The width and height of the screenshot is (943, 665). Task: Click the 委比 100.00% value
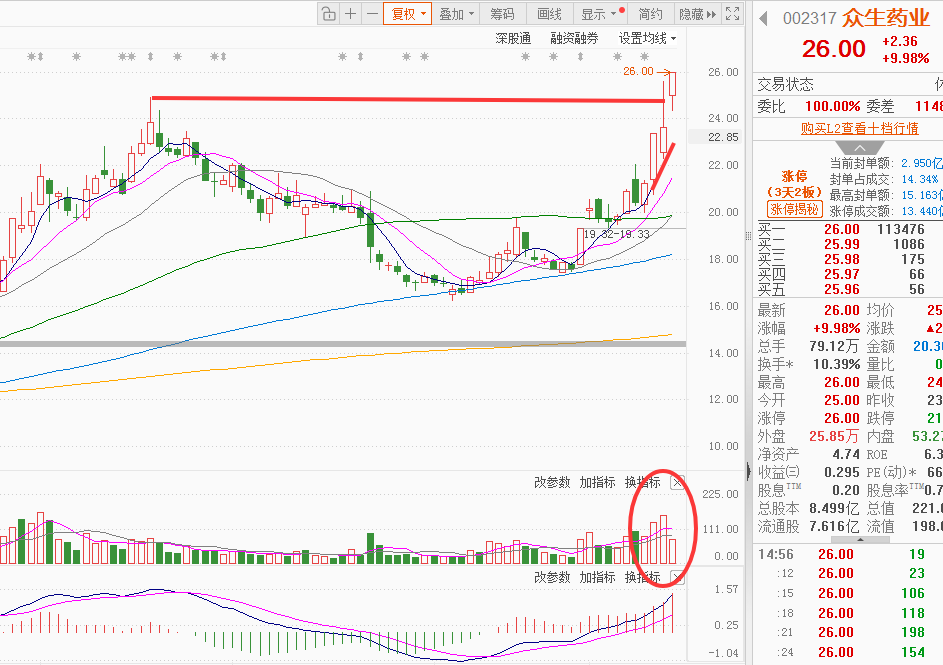[x=832, y=106]
